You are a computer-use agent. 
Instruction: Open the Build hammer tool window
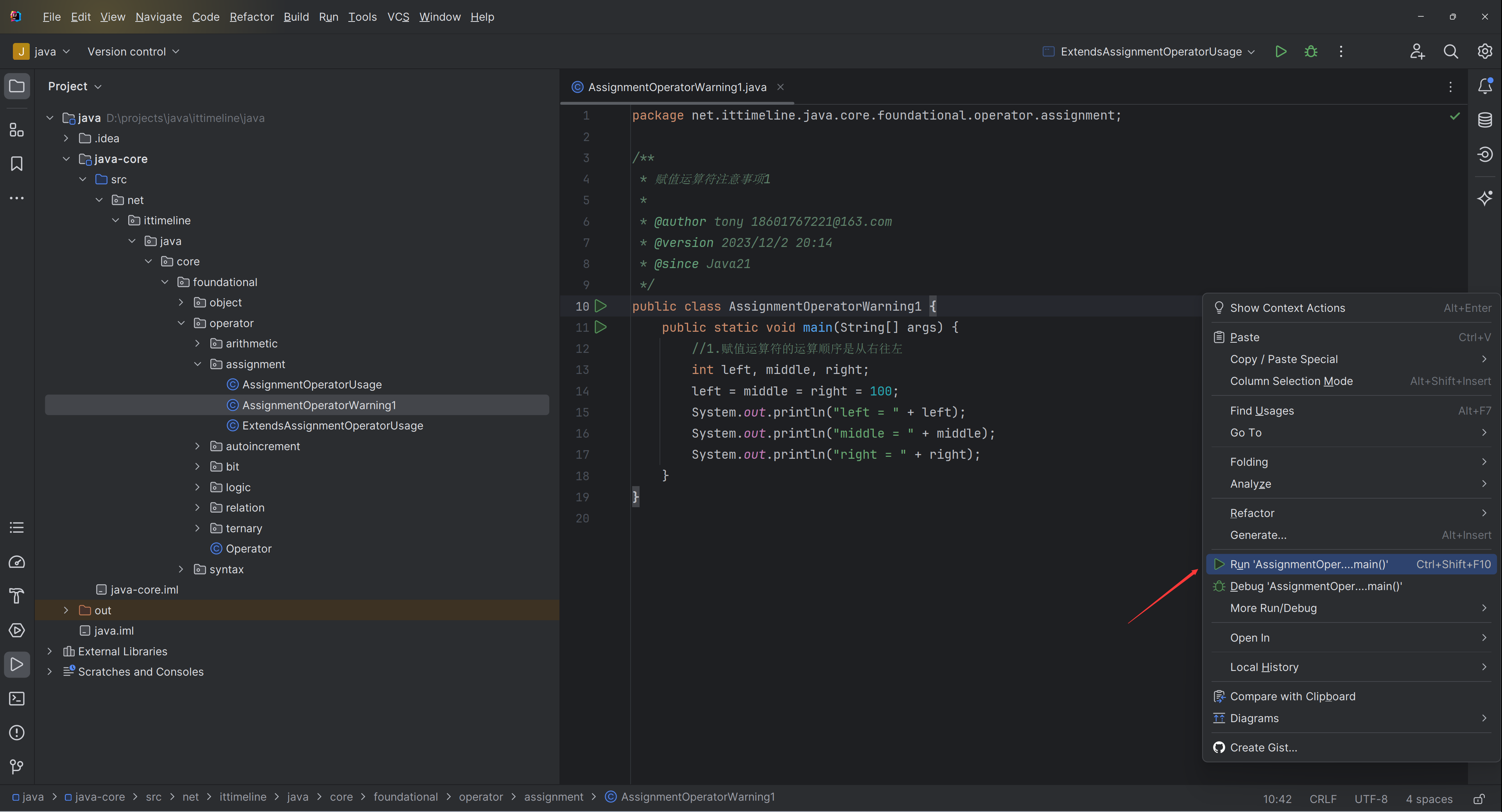17,596
